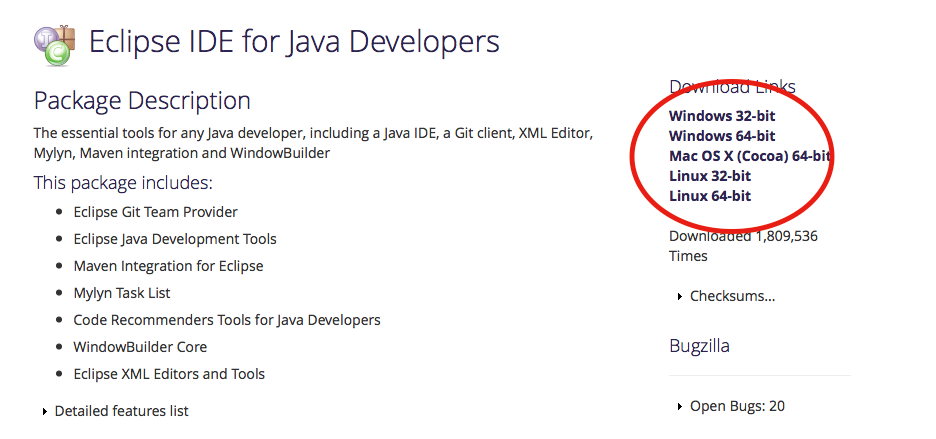Select the Package Description heading

(142, 101)
